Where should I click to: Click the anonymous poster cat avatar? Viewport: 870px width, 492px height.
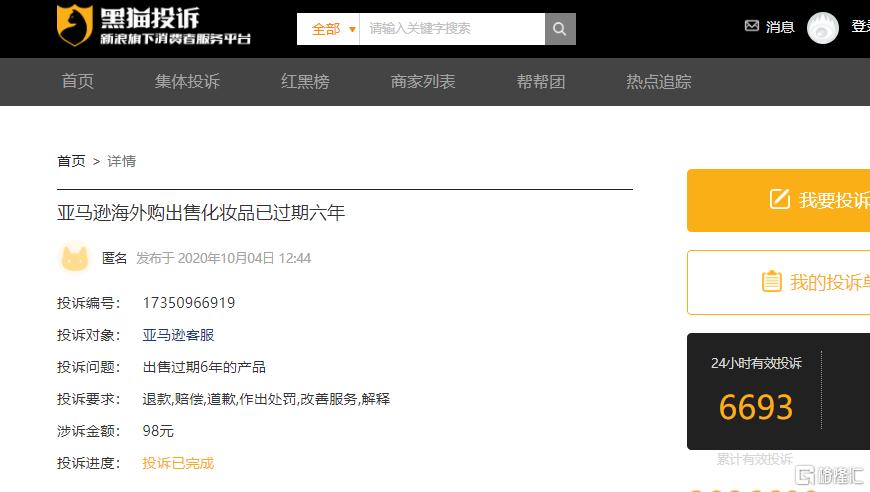tap(75, 258)
